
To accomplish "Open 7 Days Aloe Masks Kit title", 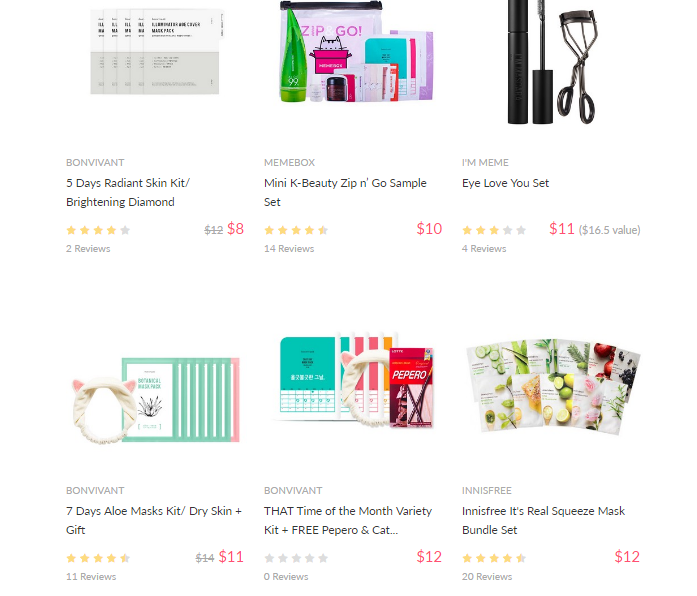I will [154, 520].
